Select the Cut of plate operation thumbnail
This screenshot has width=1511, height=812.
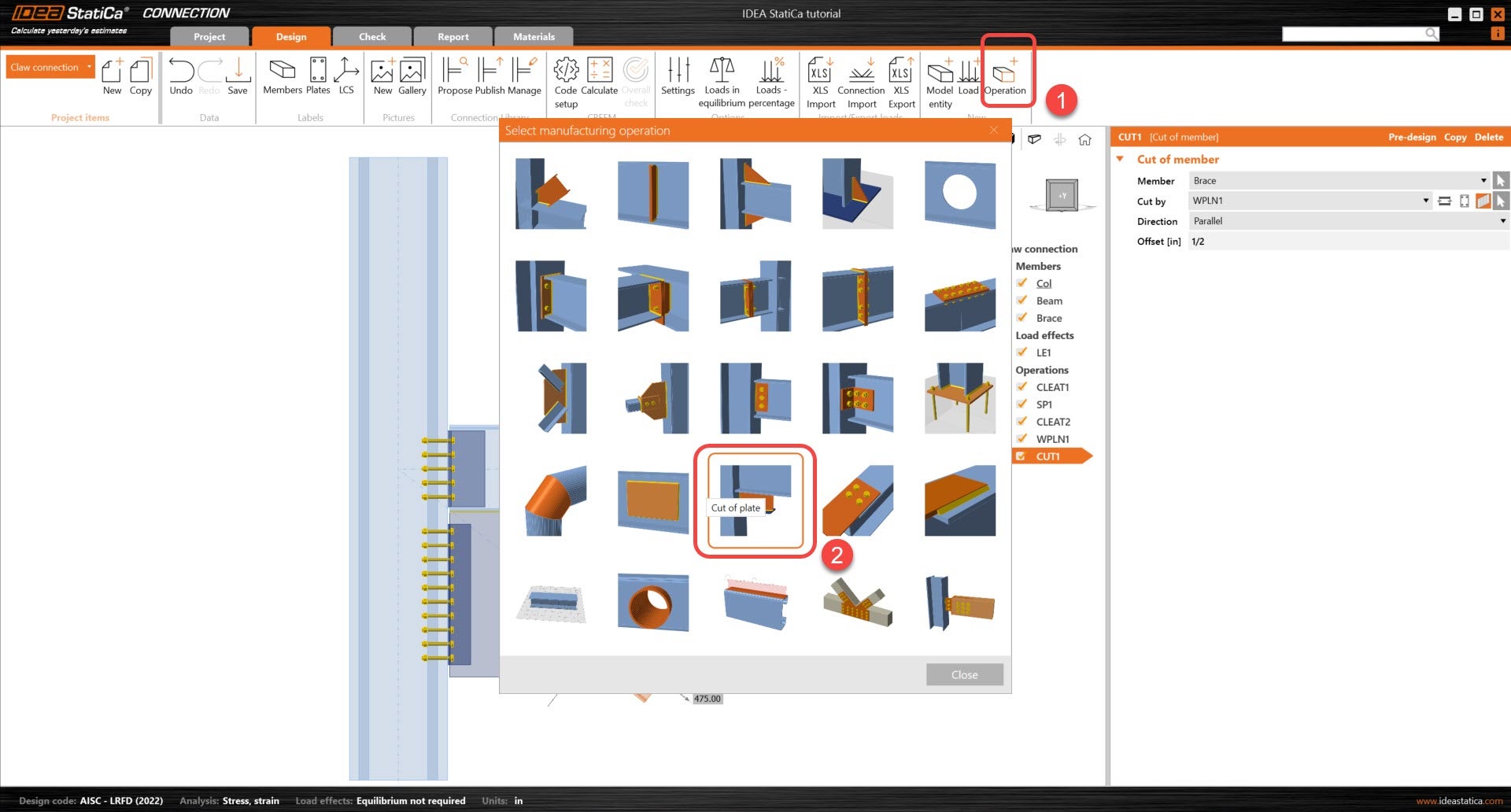[x=755, y=500]
